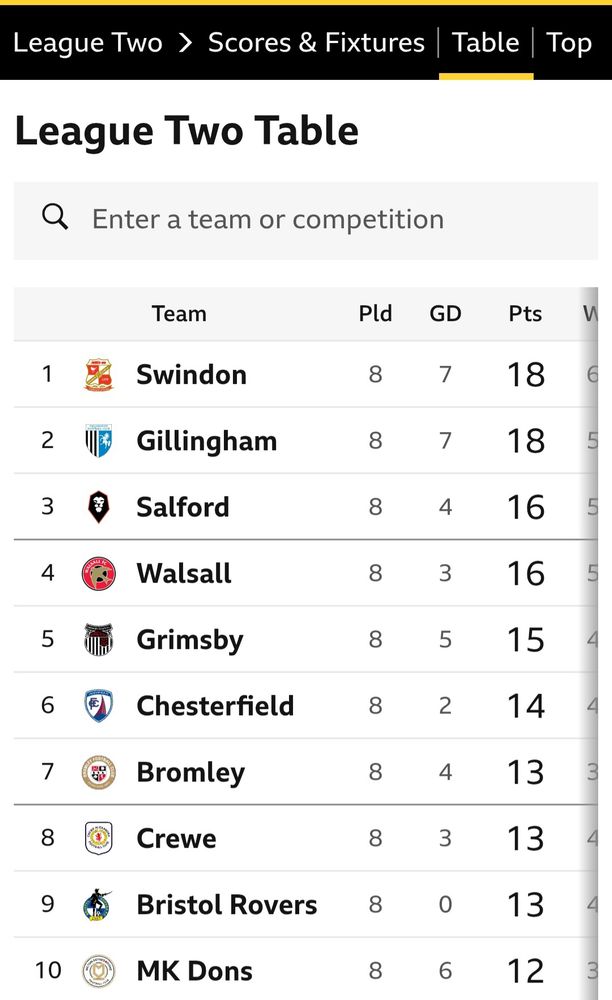Click the Pts column header
Image resolution: width=612 pixels, height=1000 pixels.
525,314
